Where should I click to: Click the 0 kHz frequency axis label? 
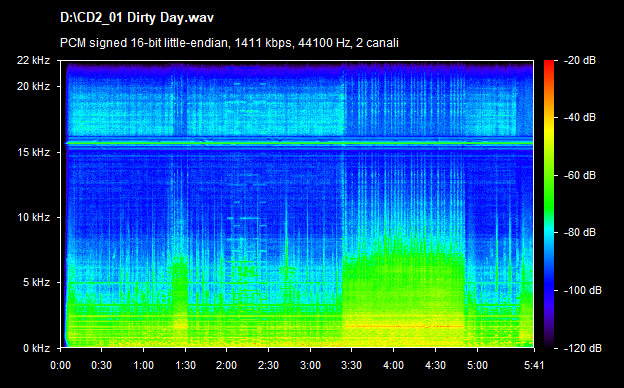coord(36,349)
